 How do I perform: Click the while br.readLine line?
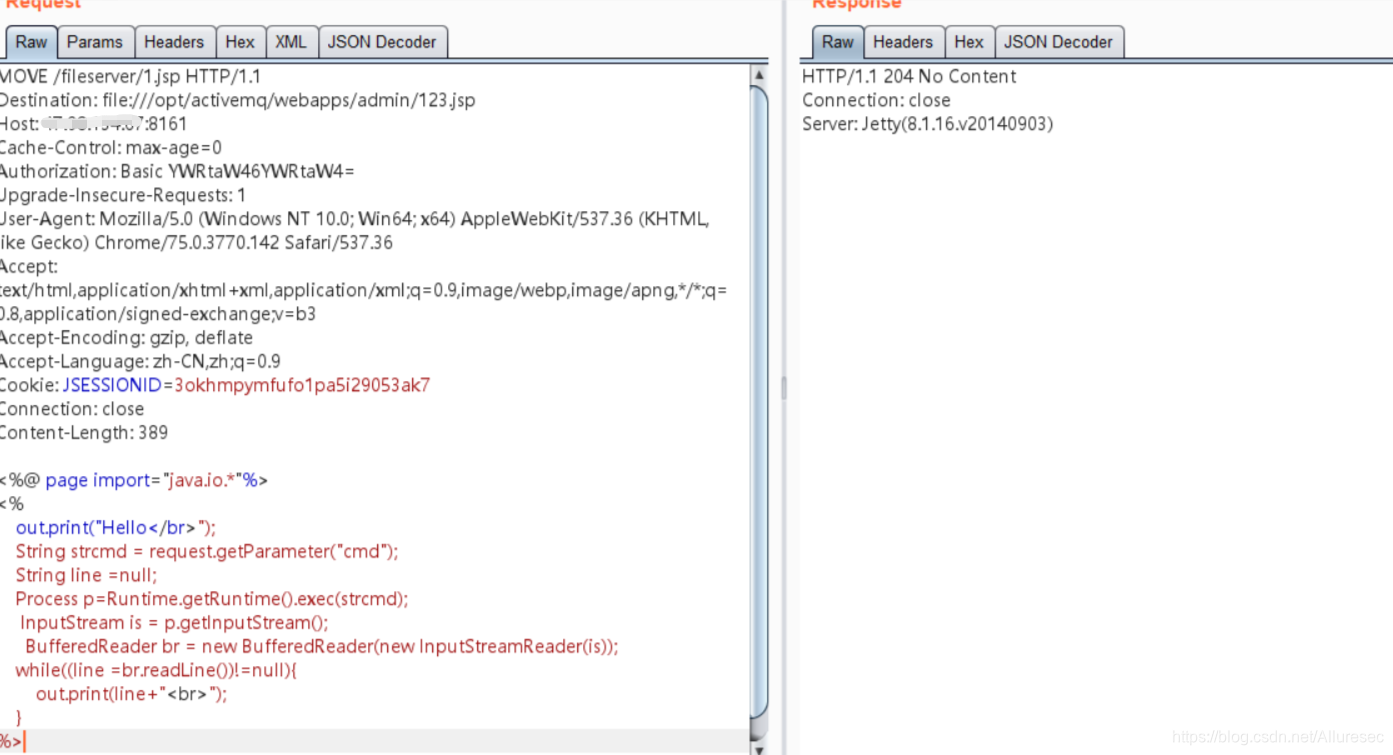click(x=156, y=670)
